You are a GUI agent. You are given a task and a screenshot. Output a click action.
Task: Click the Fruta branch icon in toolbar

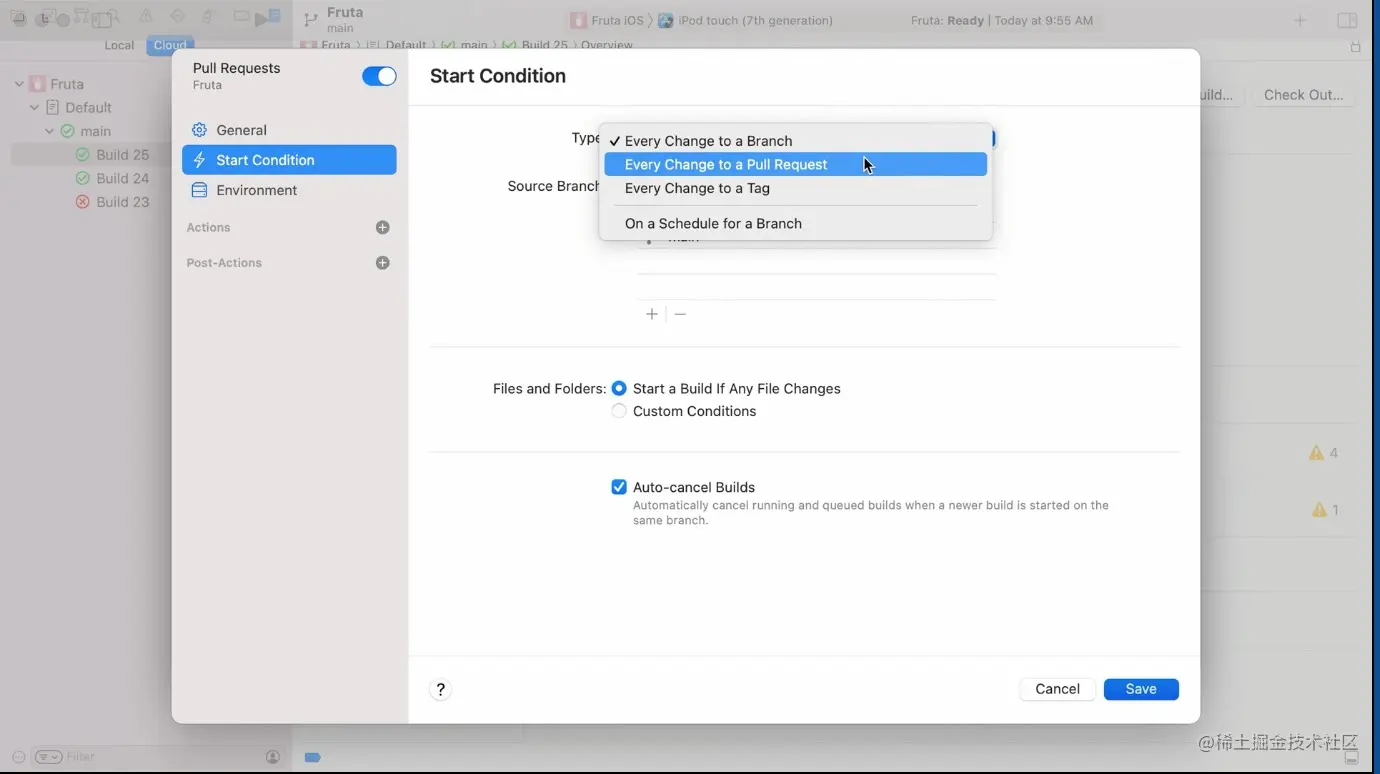point(311,20)
